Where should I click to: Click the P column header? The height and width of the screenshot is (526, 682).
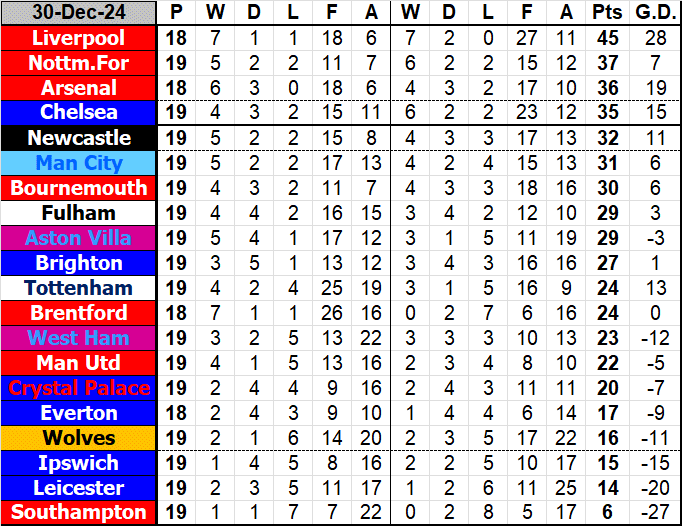pyautogui.click(x=176, y=13)
